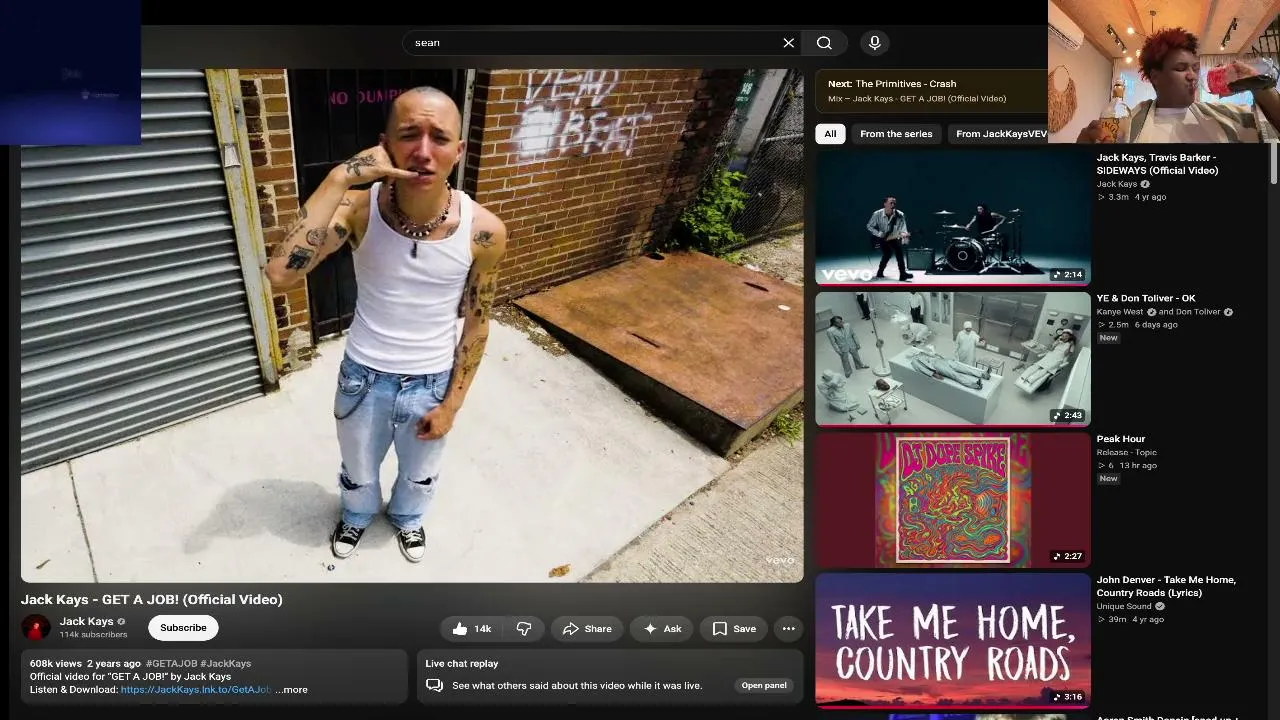Click the live chat replay chat icon
Image resolution: width=1280 pixels, height=720 pixels.
tap(435, 686)
